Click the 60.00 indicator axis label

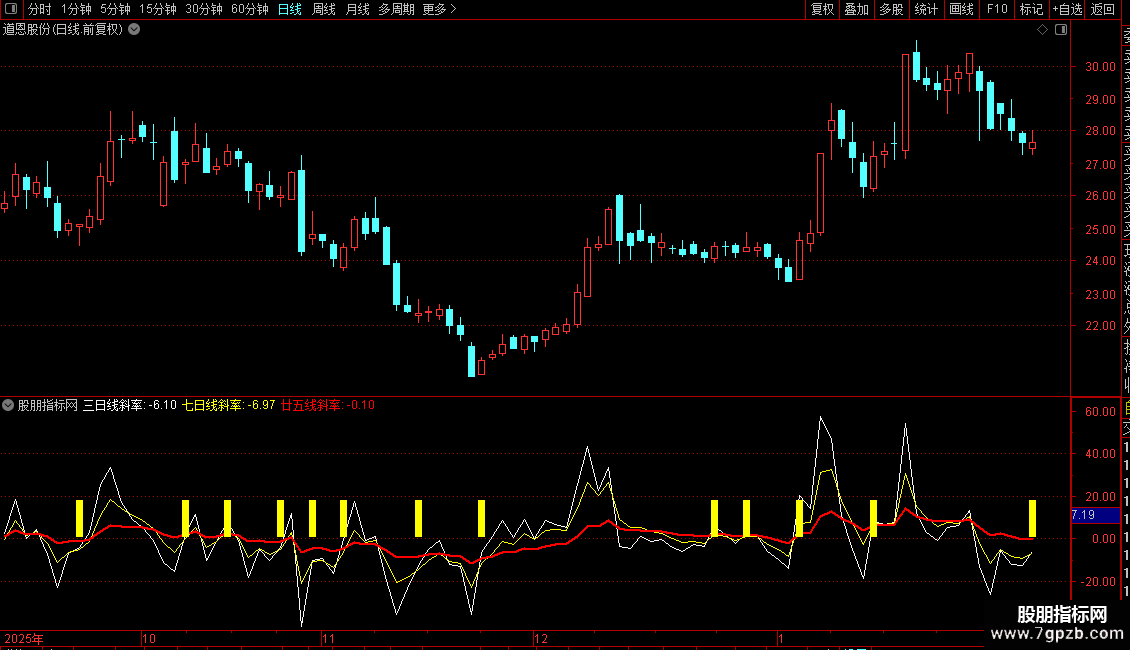(x=1100, y=411)
